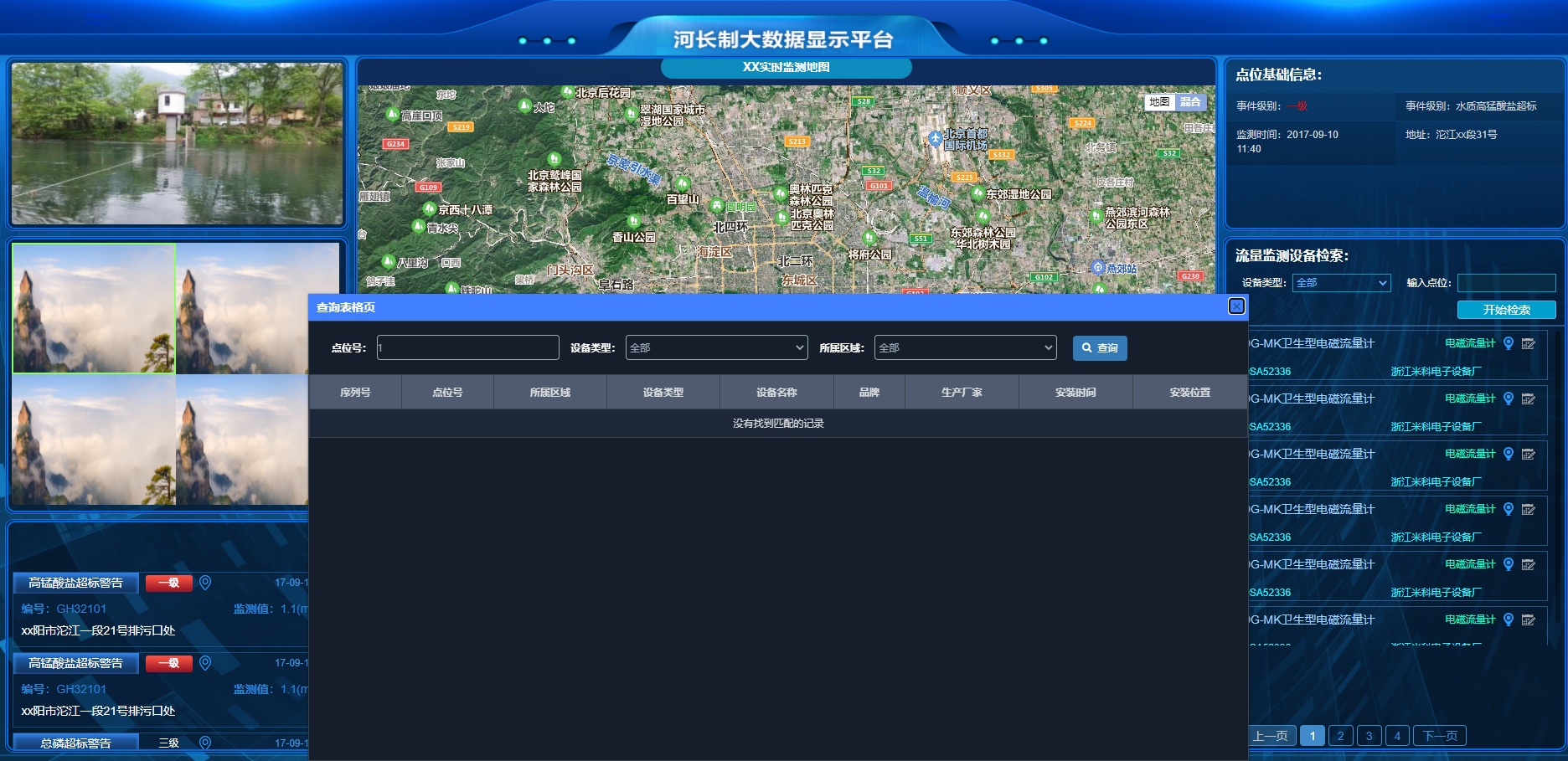Select the green-highlighted mountain thumbnail

tap(94, 308)
